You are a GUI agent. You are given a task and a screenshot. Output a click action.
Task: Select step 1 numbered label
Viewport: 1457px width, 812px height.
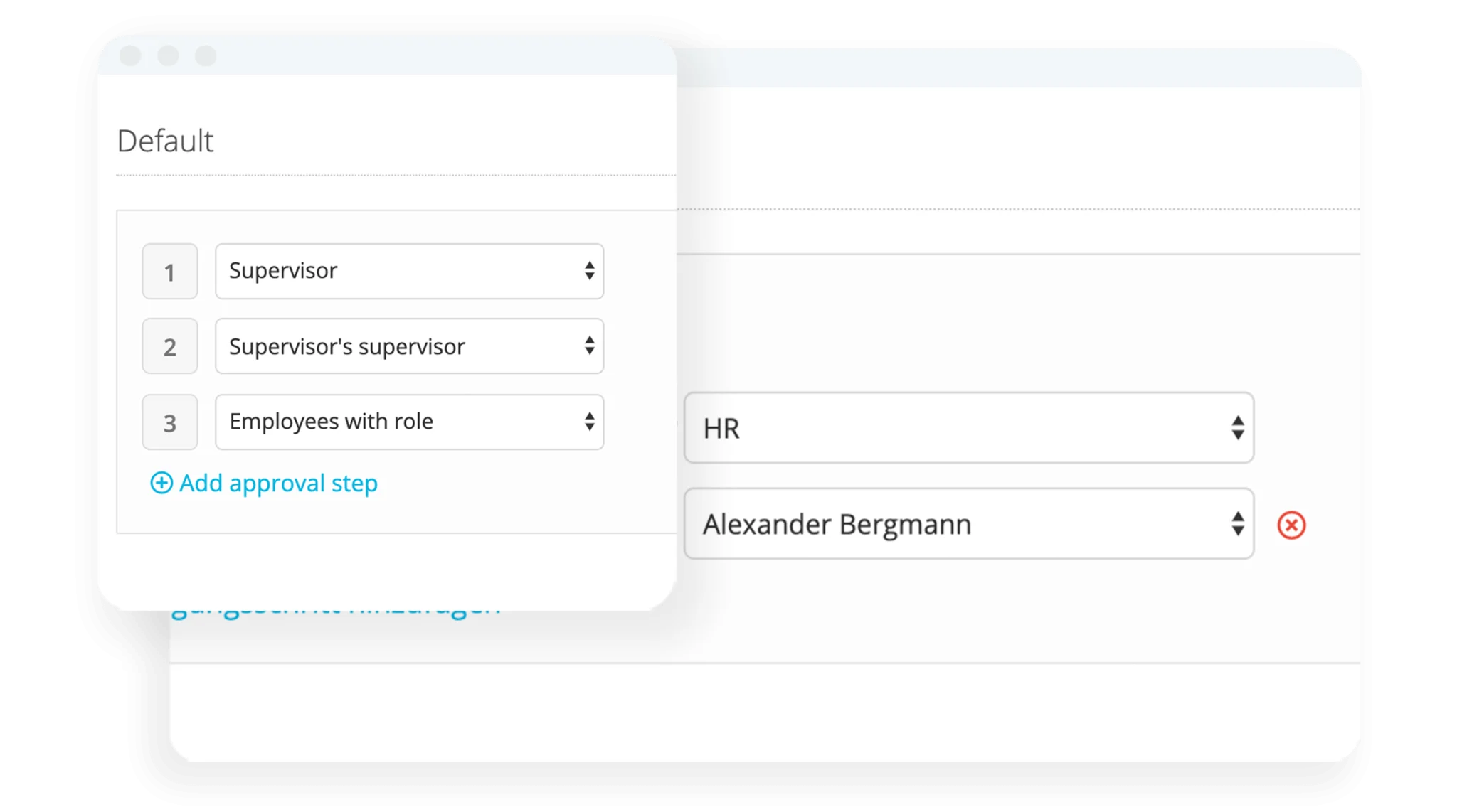coord(169,271)
